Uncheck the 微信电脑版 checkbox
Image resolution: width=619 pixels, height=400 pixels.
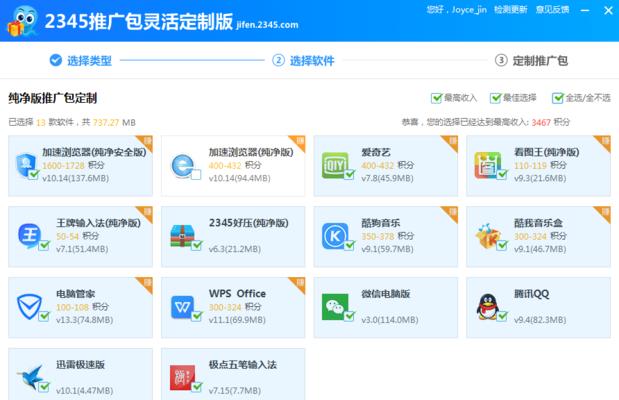click(349, 316)
